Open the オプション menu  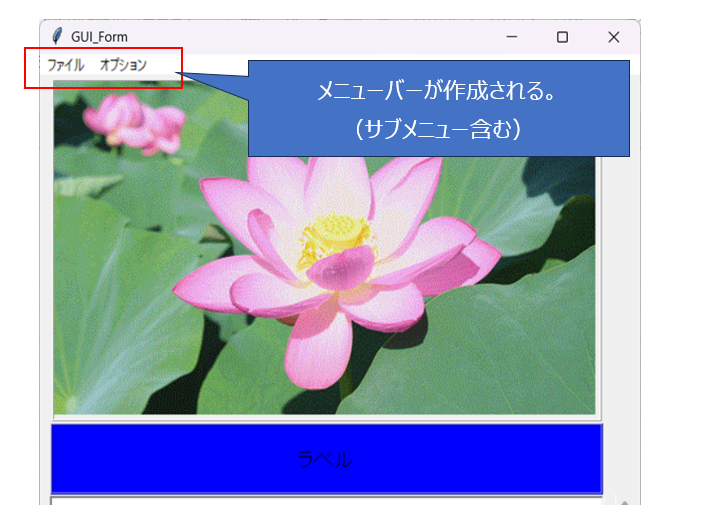(x=123, y=65)
